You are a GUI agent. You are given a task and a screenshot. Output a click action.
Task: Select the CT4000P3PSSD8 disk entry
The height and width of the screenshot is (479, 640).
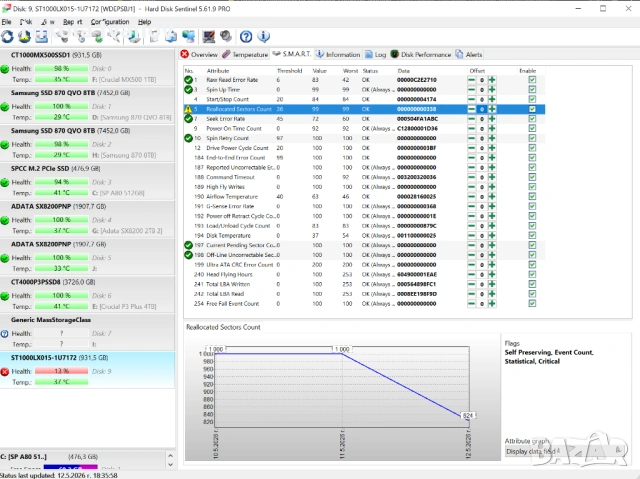(x=87, y=294)
